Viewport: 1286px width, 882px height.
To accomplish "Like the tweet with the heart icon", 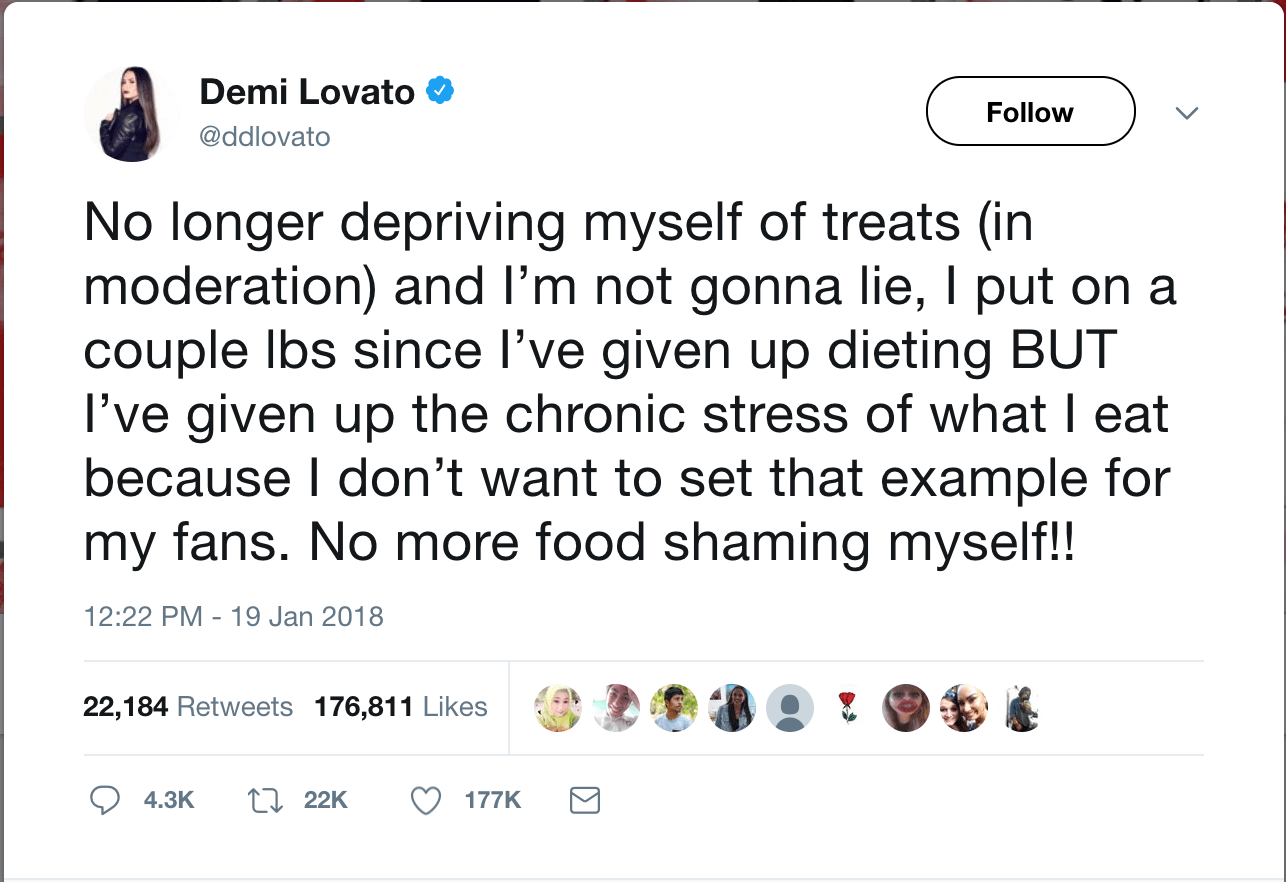I will 427,800.
